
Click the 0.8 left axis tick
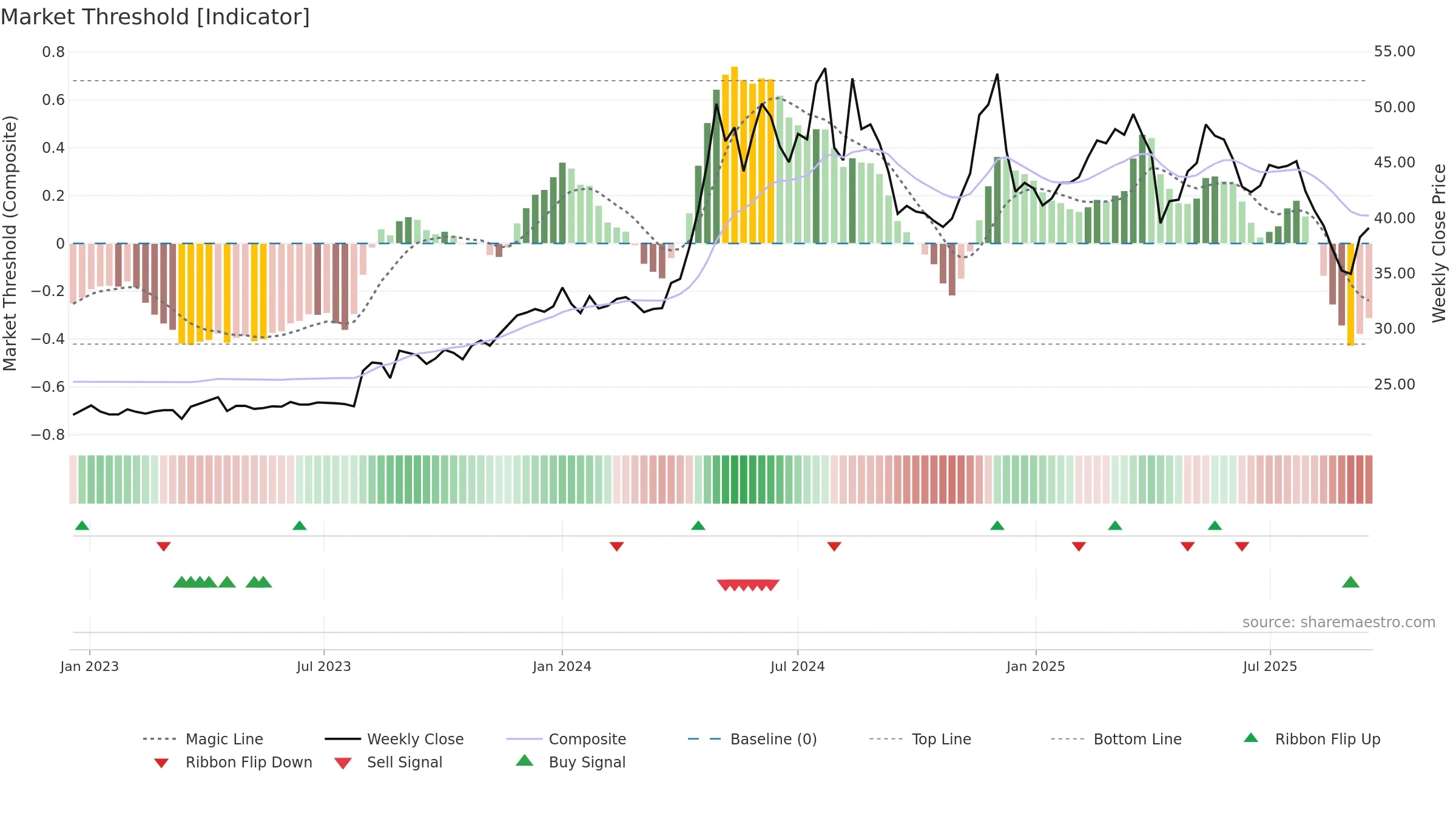tap(53, 52)
